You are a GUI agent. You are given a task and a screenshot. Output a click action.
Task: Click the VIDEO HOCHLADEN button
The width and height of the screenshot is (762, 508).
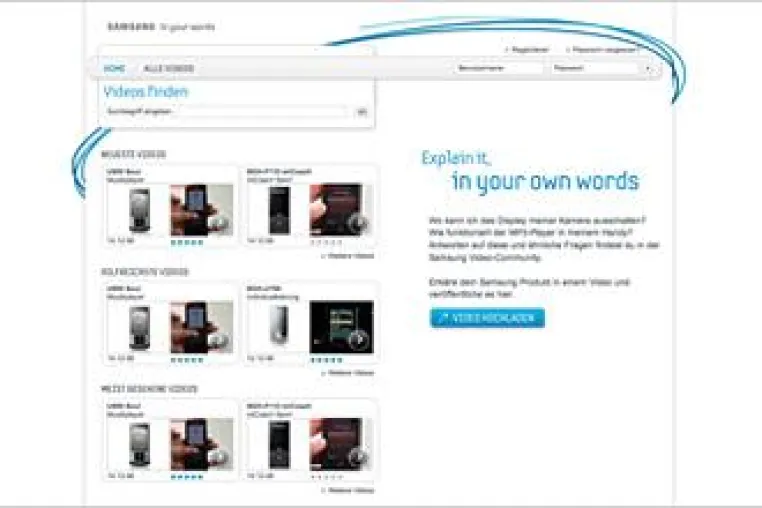coord(487,318)
